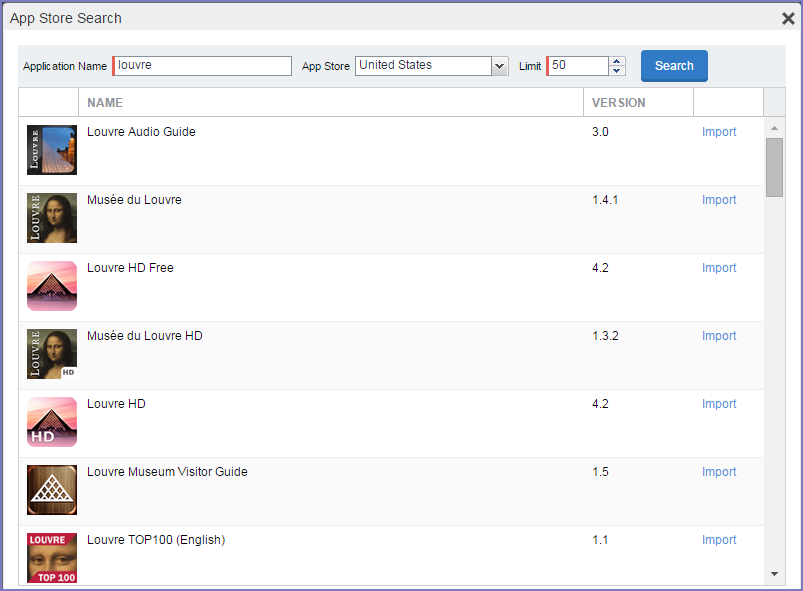The width and height of the screenshot is (803, 591).
Task: Import the Louvre Audio Guide app
Action: (x=719, y=132)
